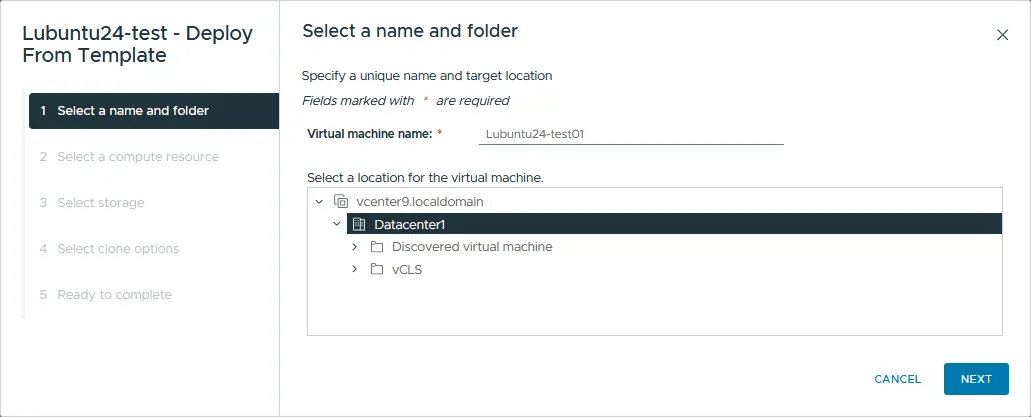
Task: Collapse the vcenter9.localdomain tree node
Action: (x=320, y=201)
